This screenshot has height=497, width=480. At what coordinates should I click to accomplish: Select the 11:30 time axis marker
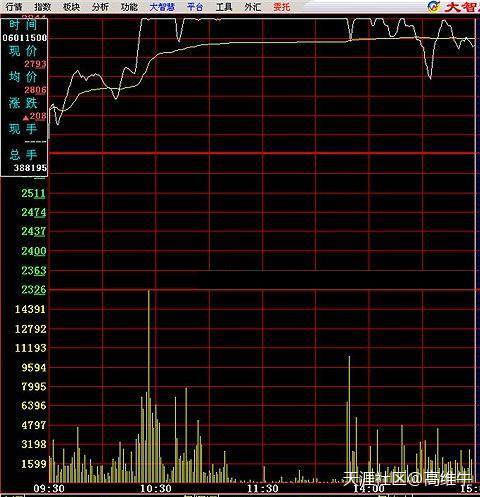[x=263, y=489]
